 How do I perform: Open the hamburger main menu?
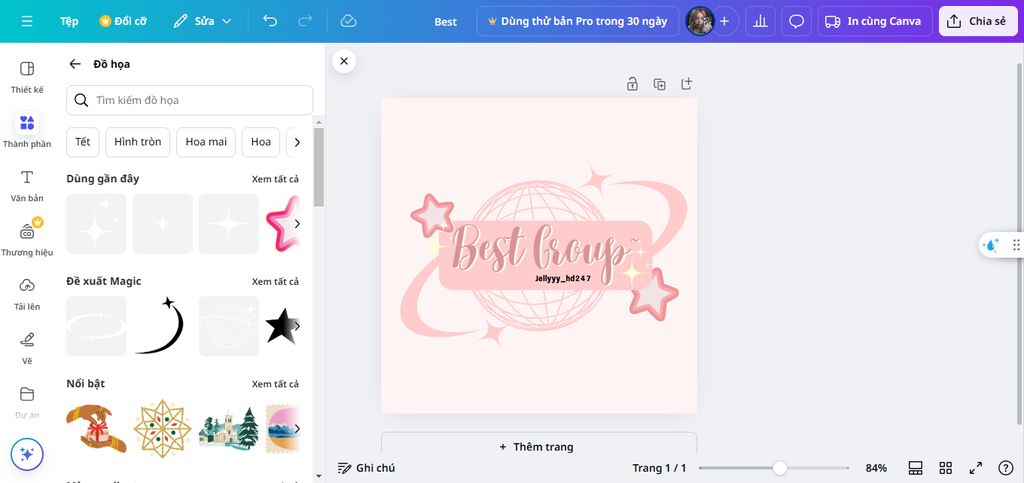(27, 21)
